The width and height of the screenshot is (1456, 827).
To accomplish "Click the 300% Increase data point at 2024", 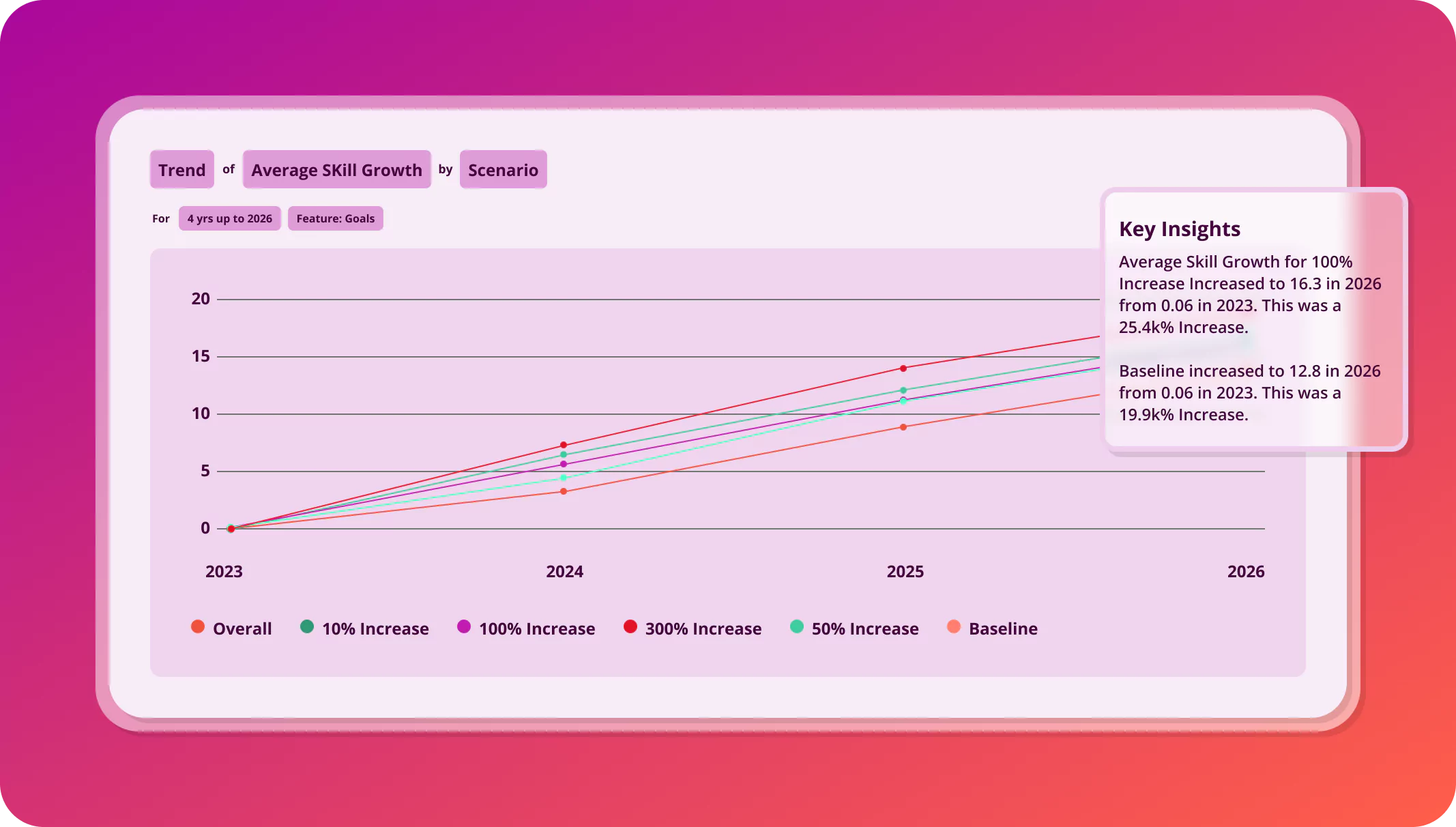I will [564, 445].
